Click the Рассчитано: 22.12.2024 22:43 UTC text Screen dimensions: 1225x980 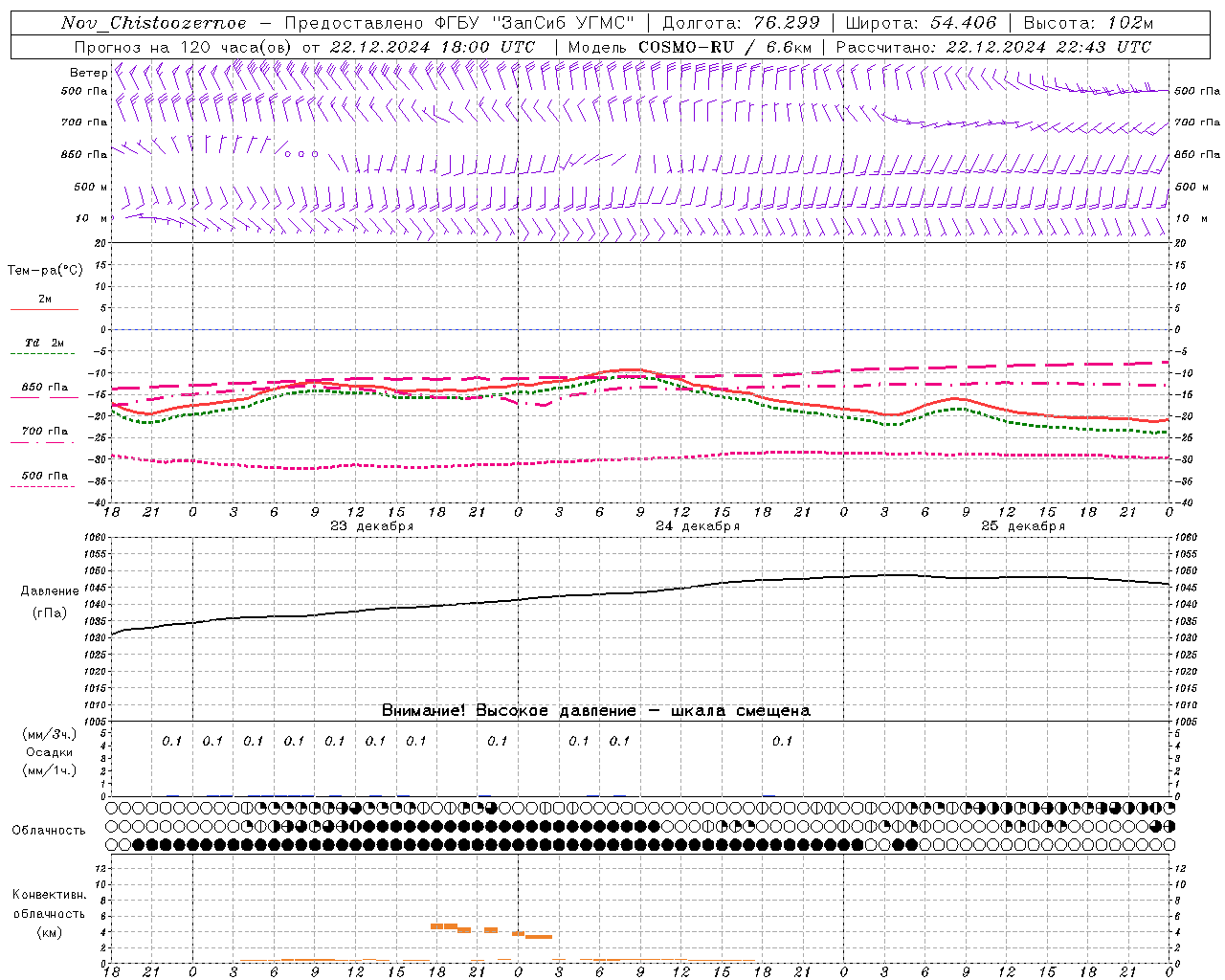point(993,47)
